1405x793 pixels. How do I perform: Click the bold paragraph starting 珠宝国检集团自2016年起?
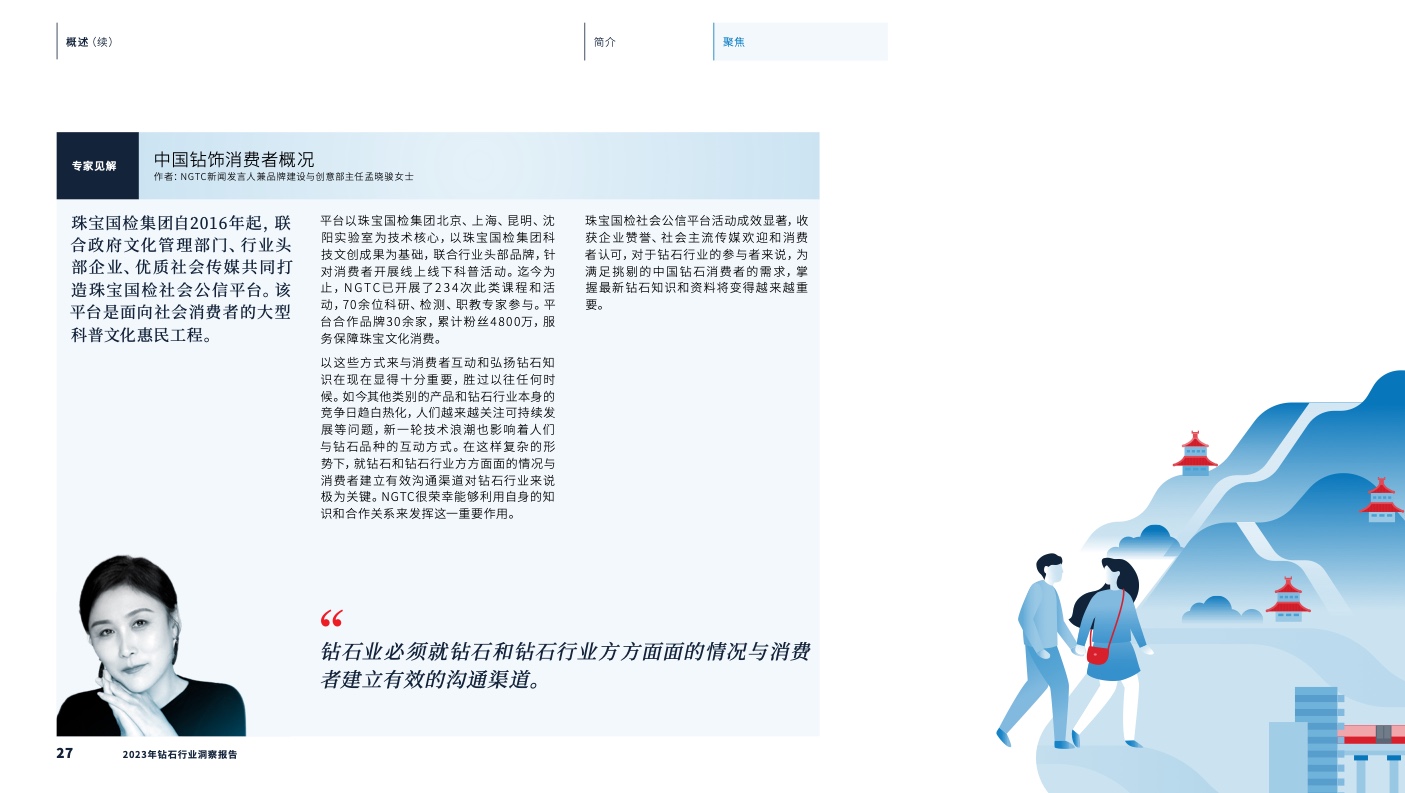pos(182,278)
